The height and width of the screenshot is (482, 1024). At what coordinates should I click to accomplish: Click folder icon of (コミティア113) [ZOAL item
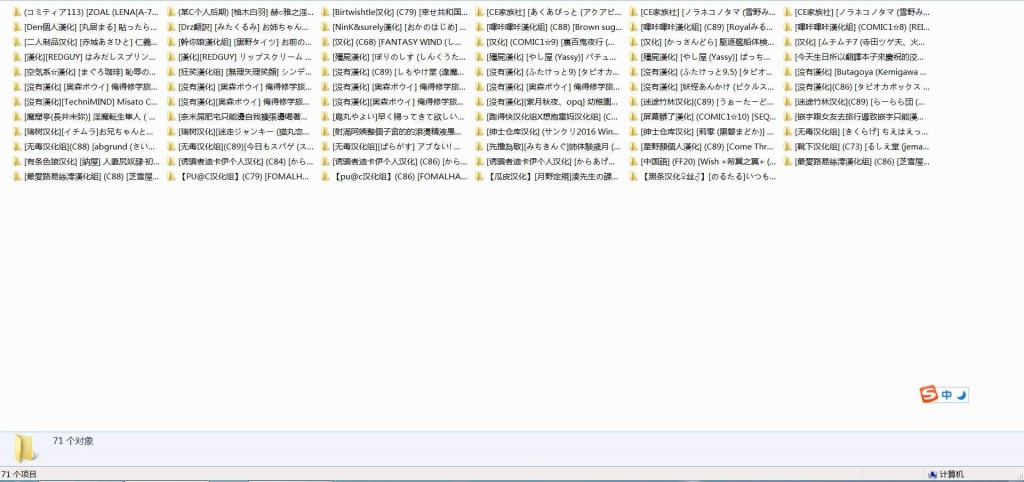coord(17,12)
